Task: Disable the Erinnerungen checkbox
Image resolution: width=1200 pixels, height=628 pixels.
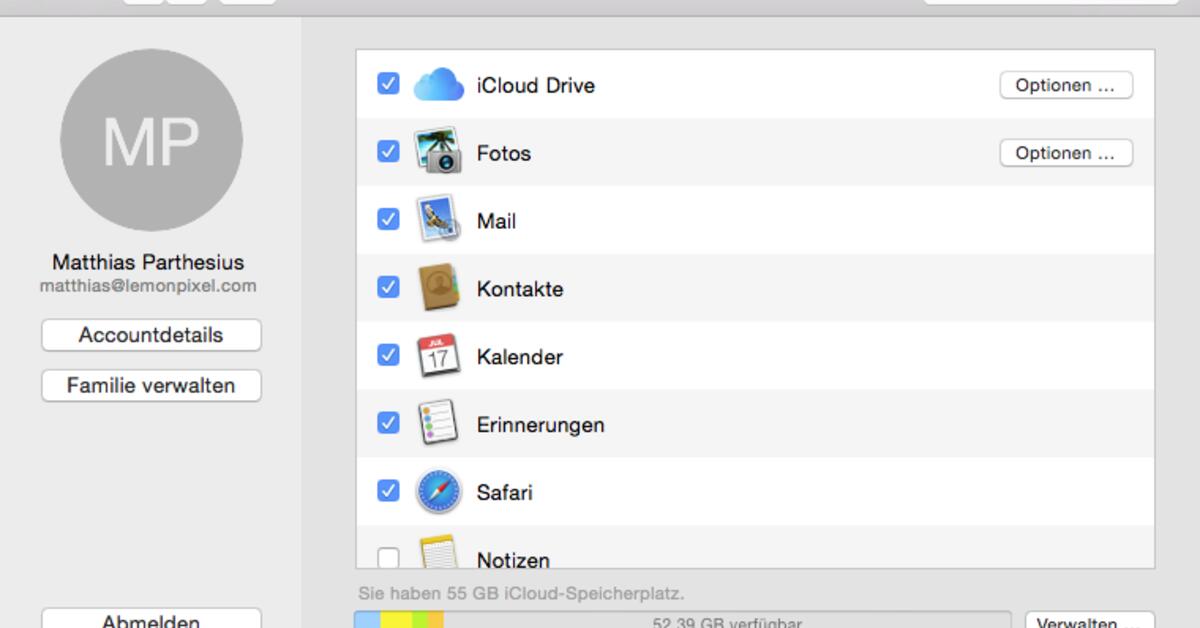Action: 388,424
